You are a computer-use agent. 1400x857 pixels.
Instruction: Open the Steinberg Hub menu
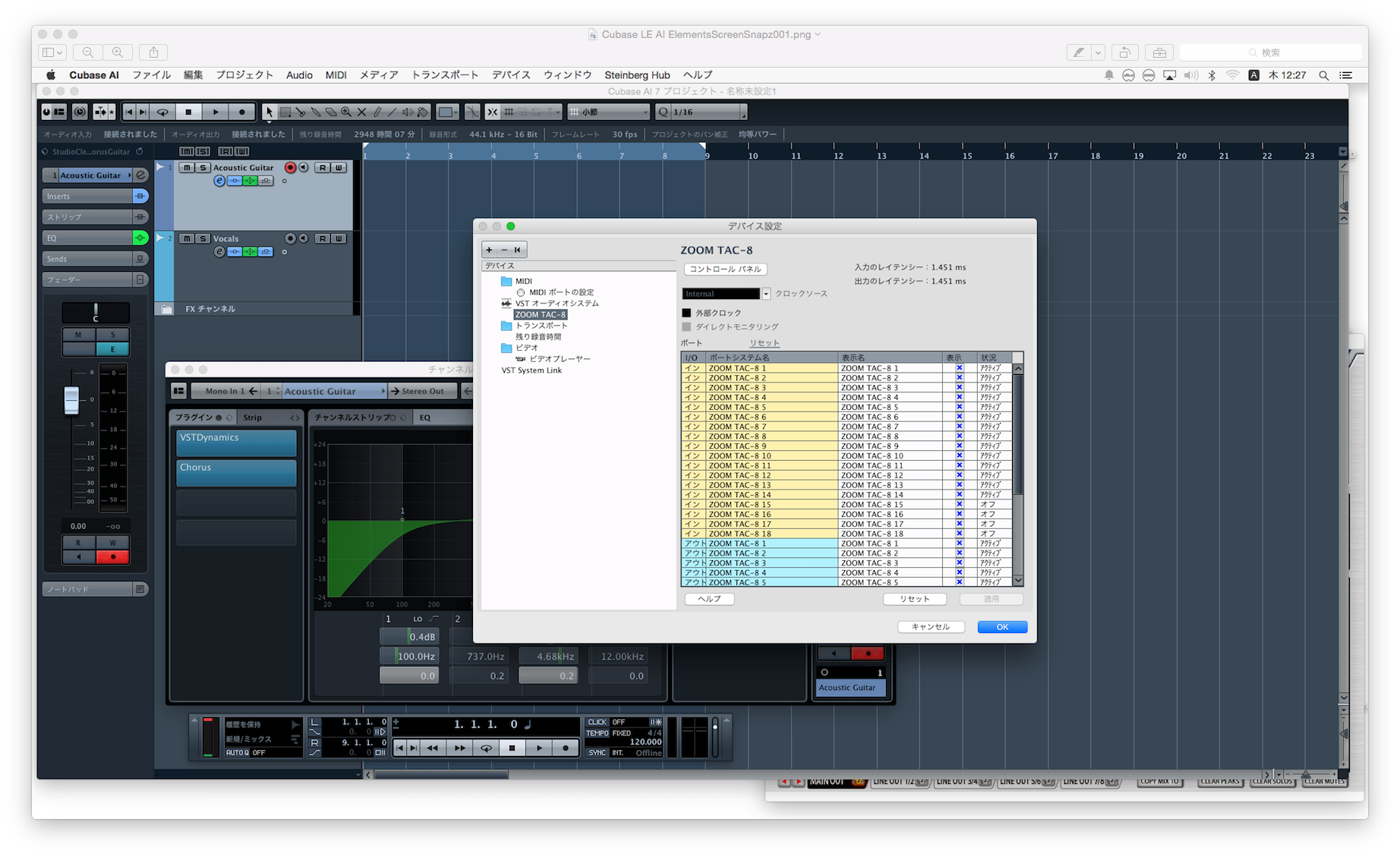[x=637, y=75]
